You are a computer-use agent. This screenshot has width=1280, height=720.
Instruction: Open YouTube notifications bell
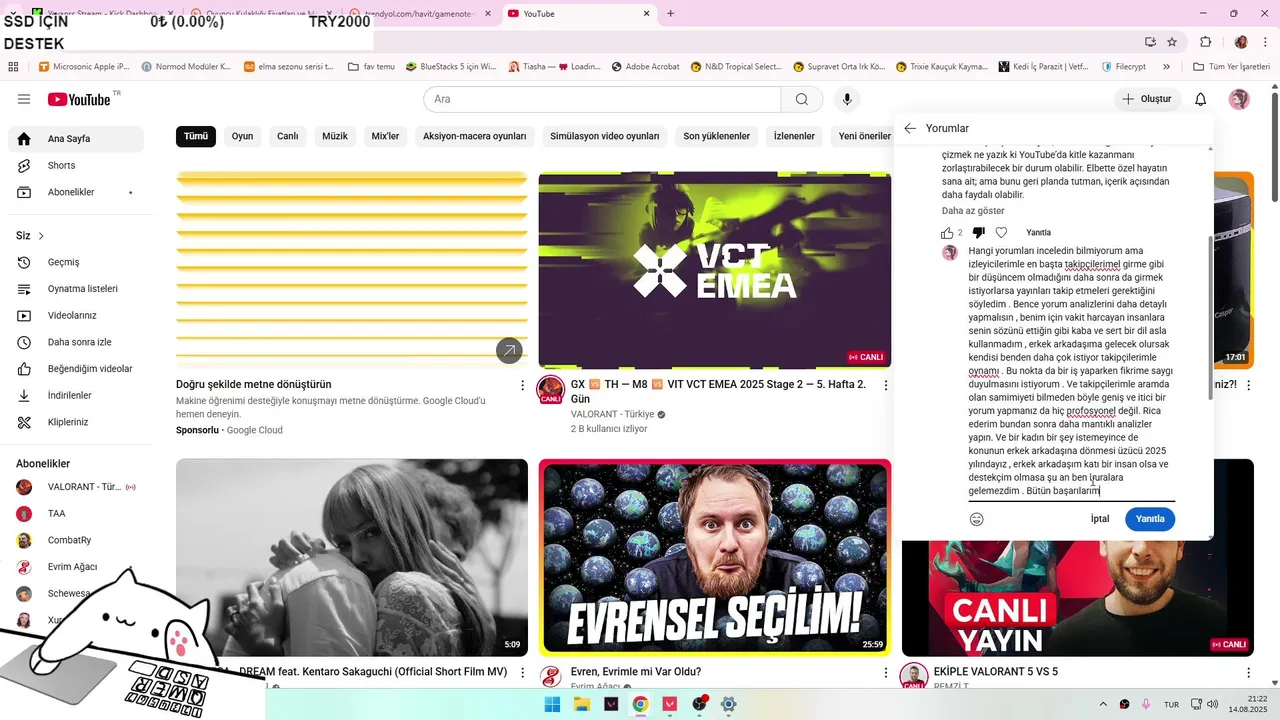(1201, 99)
